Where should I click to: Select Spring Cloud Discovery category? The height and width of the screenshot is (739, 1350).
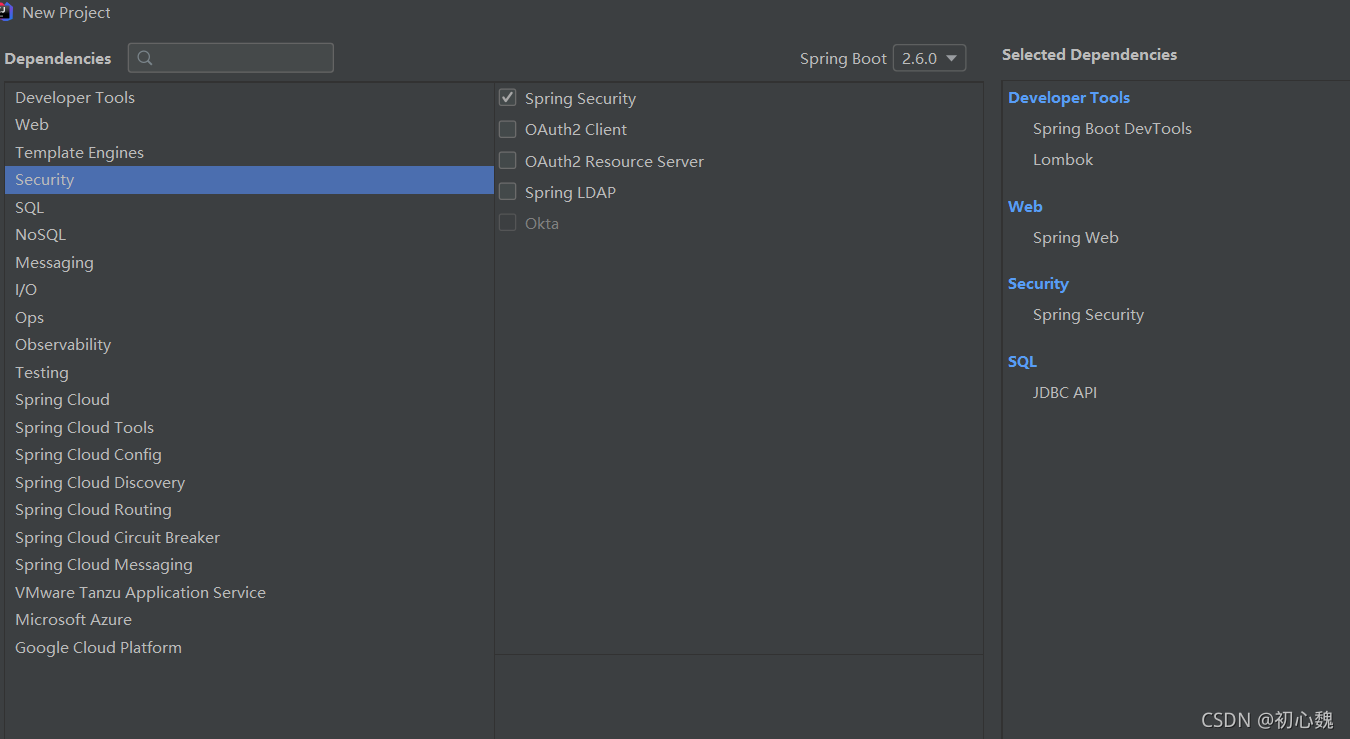(x=249, y=482)
